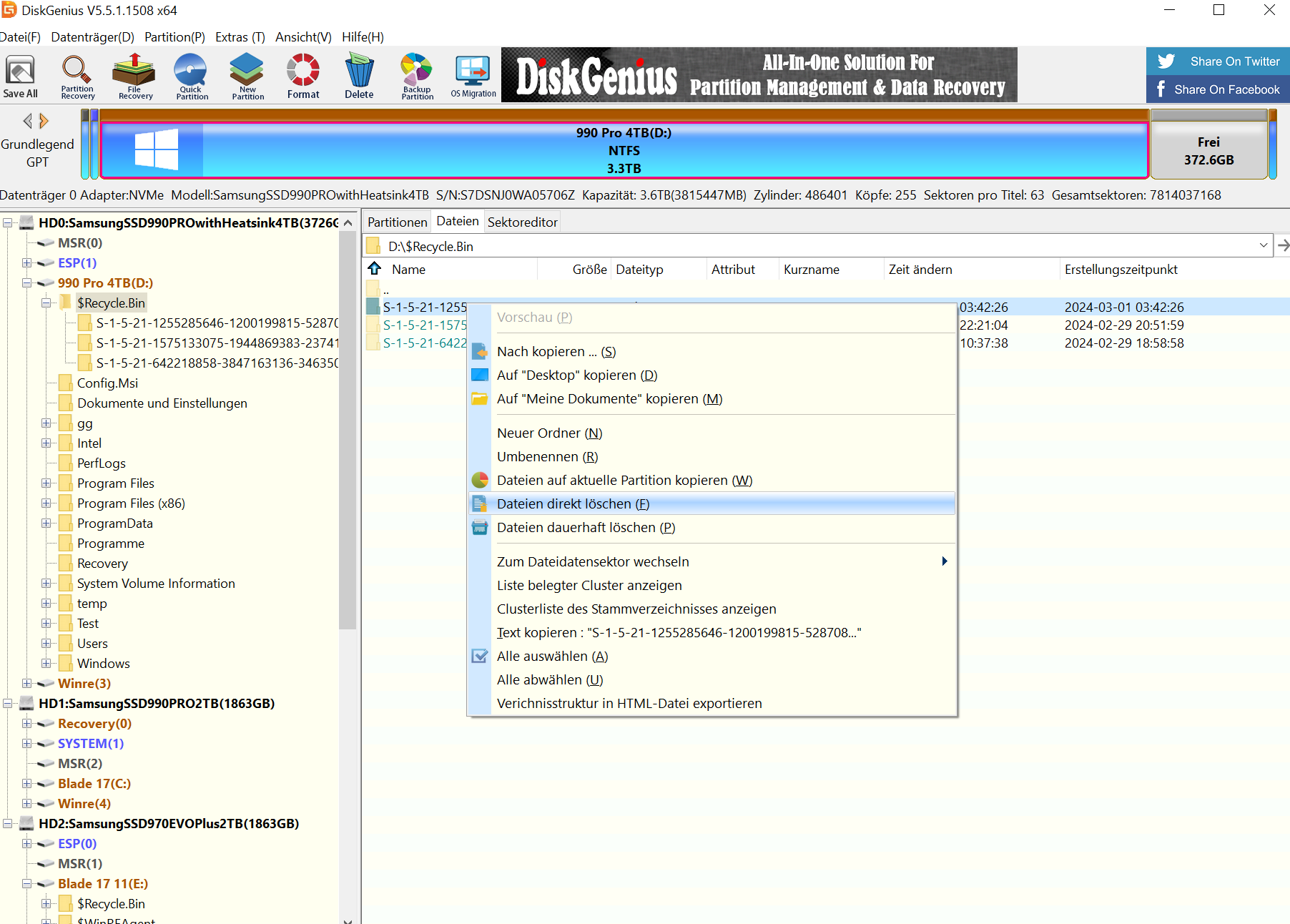Start the Quick Partition tool
The width and height of the screenshot is (1290, 924).
pos(192,76)
